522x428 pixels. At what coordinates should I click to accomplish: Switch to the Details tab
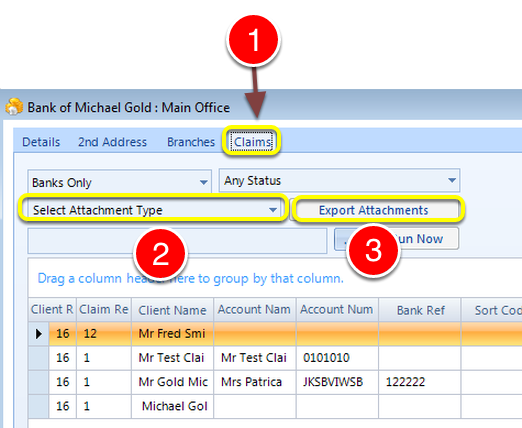41,142
